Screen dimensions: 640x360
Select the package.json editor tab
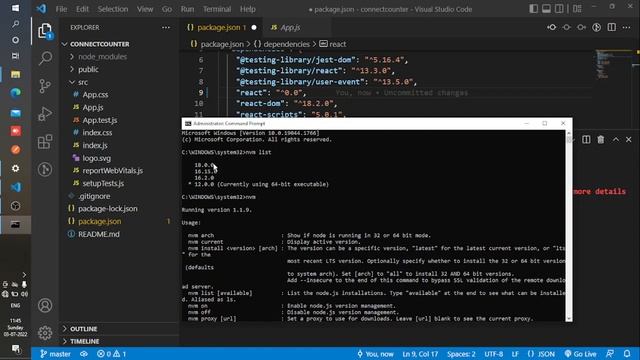222,27
